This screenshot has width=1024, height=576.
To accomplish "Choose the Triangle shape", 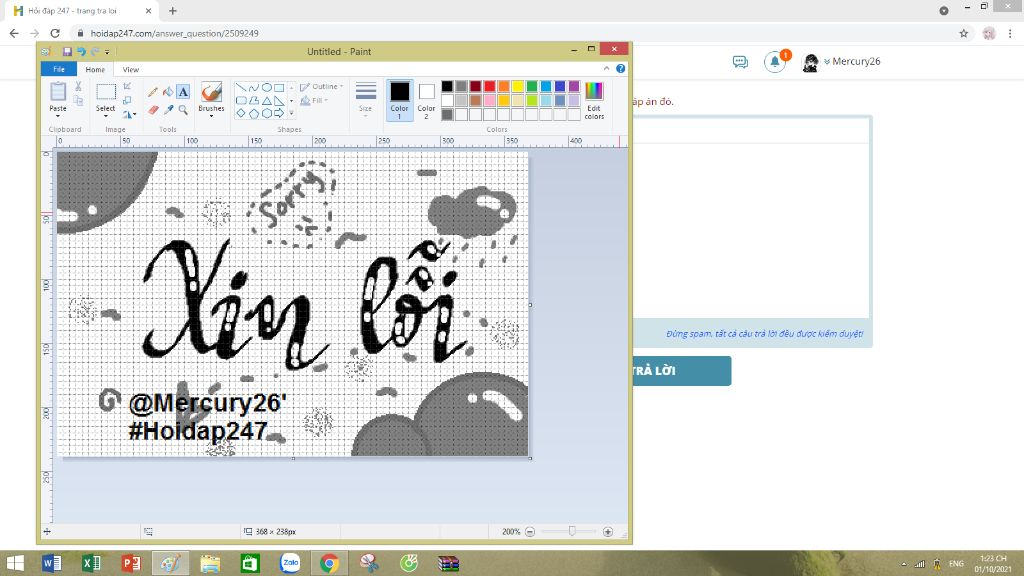I will pos(266,101).
